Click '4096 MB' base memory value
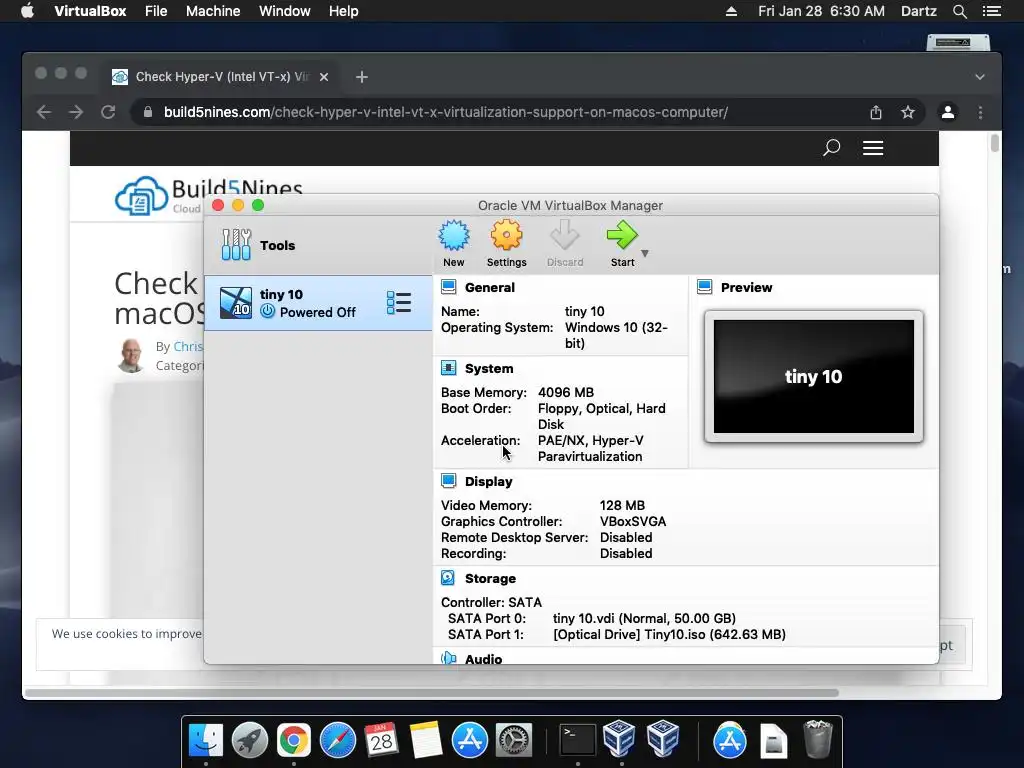Image resolution: width=1024 pixels, height=768 pixels. pyautogui.click(x=566, y=392)
